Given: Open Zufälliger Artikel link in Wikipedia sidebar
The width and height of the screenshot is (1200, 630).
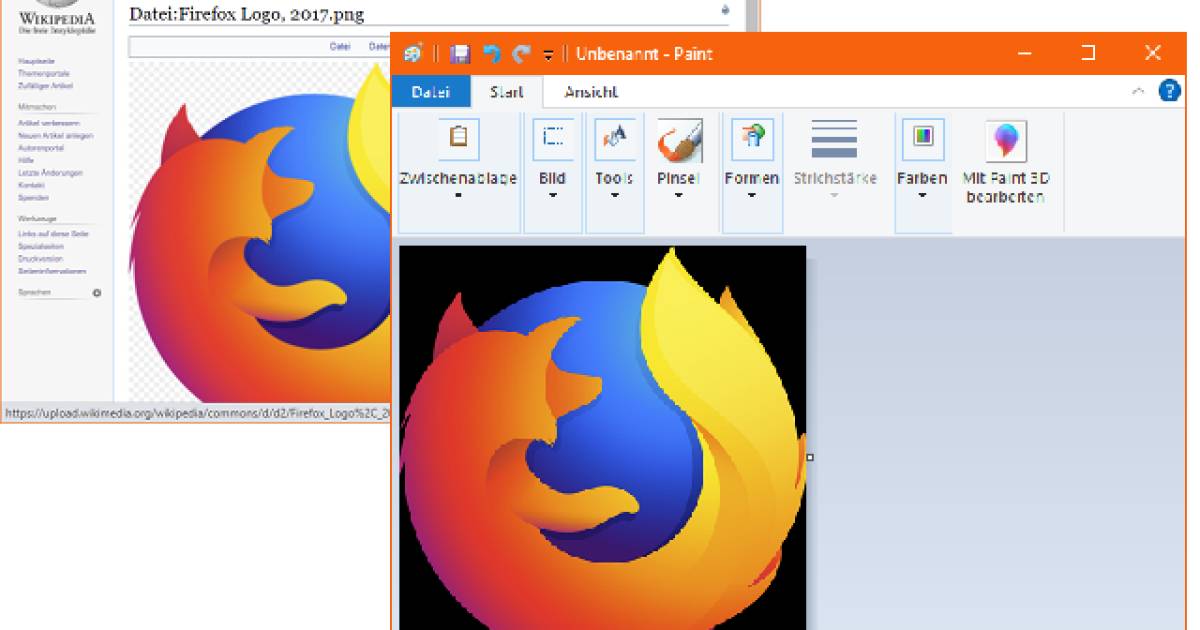Looking at the screenshot, I should [45, 86].
